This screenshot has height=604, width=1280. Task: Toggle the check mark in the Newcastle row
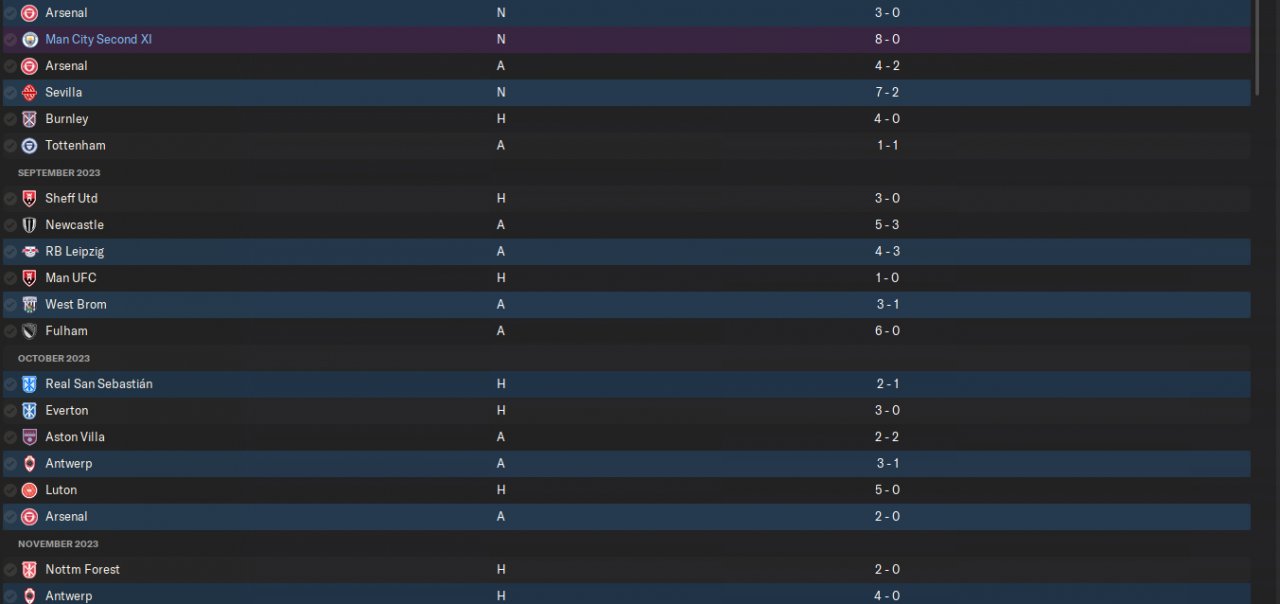[10, 225]
